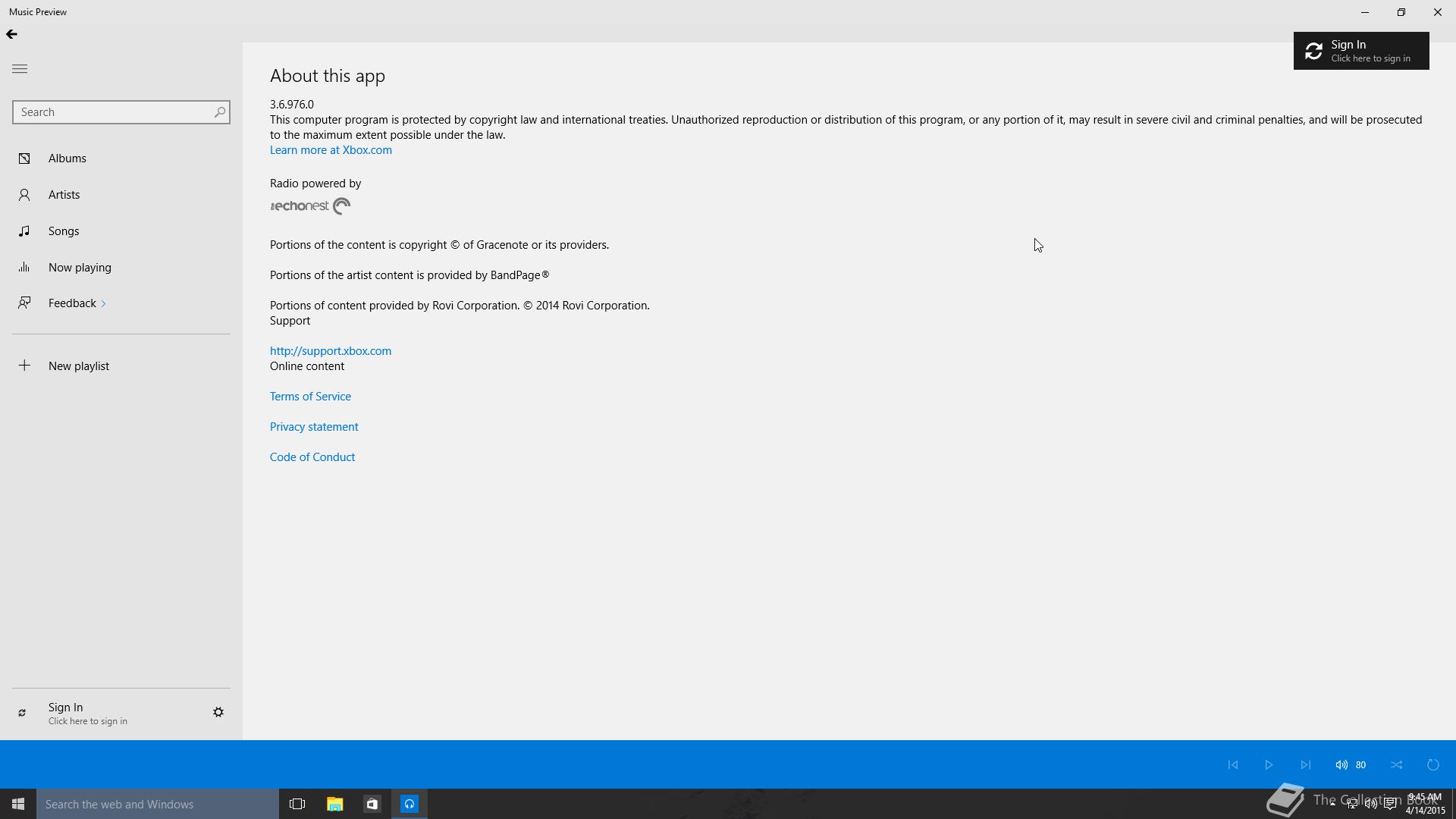The image size is (1456, 819).
Task: Open the Privacy statement link
Action: 314,427
